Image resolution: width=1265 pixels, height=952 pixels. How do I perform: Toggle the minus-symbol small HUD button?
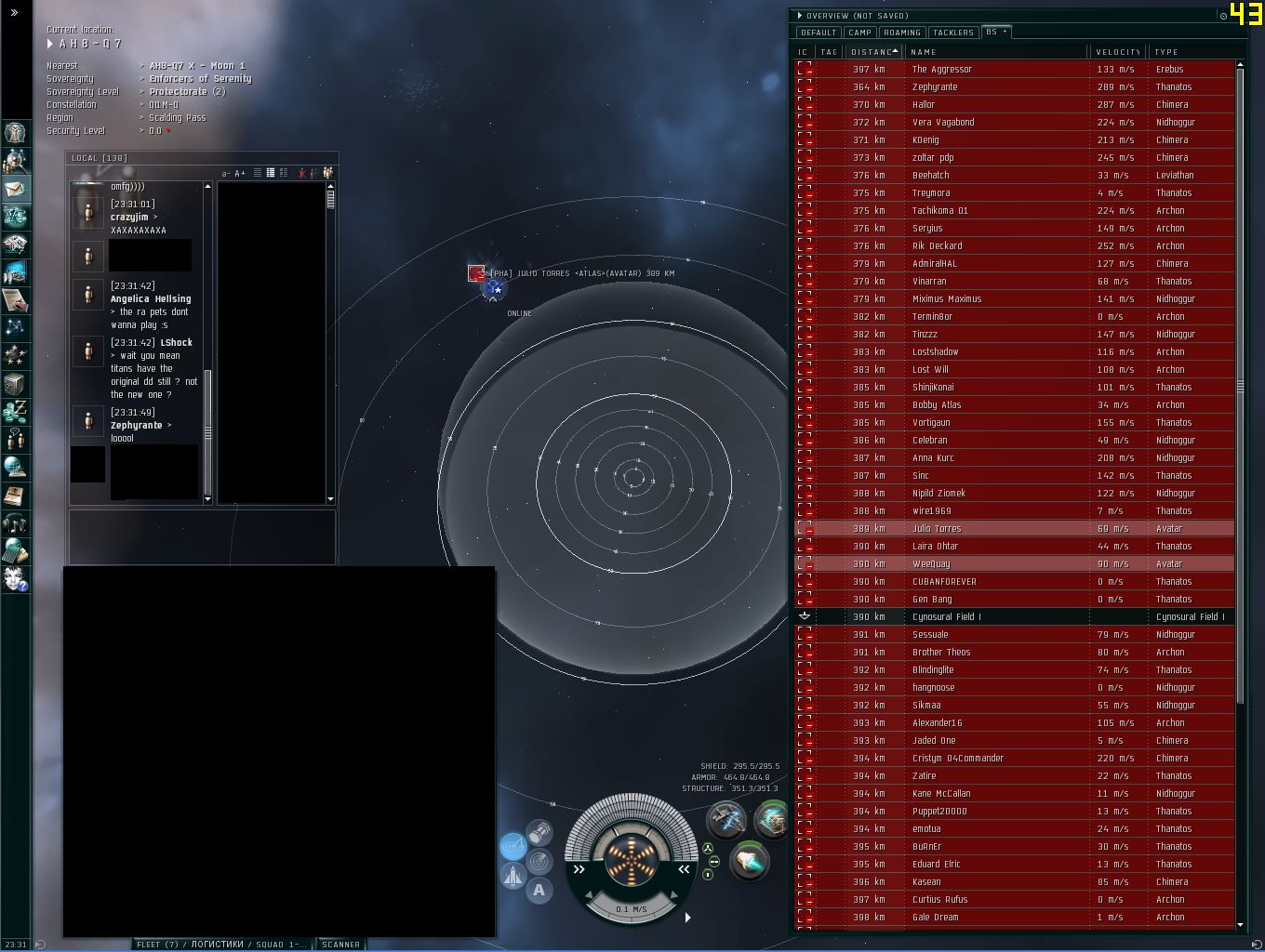tap(713, 862)
